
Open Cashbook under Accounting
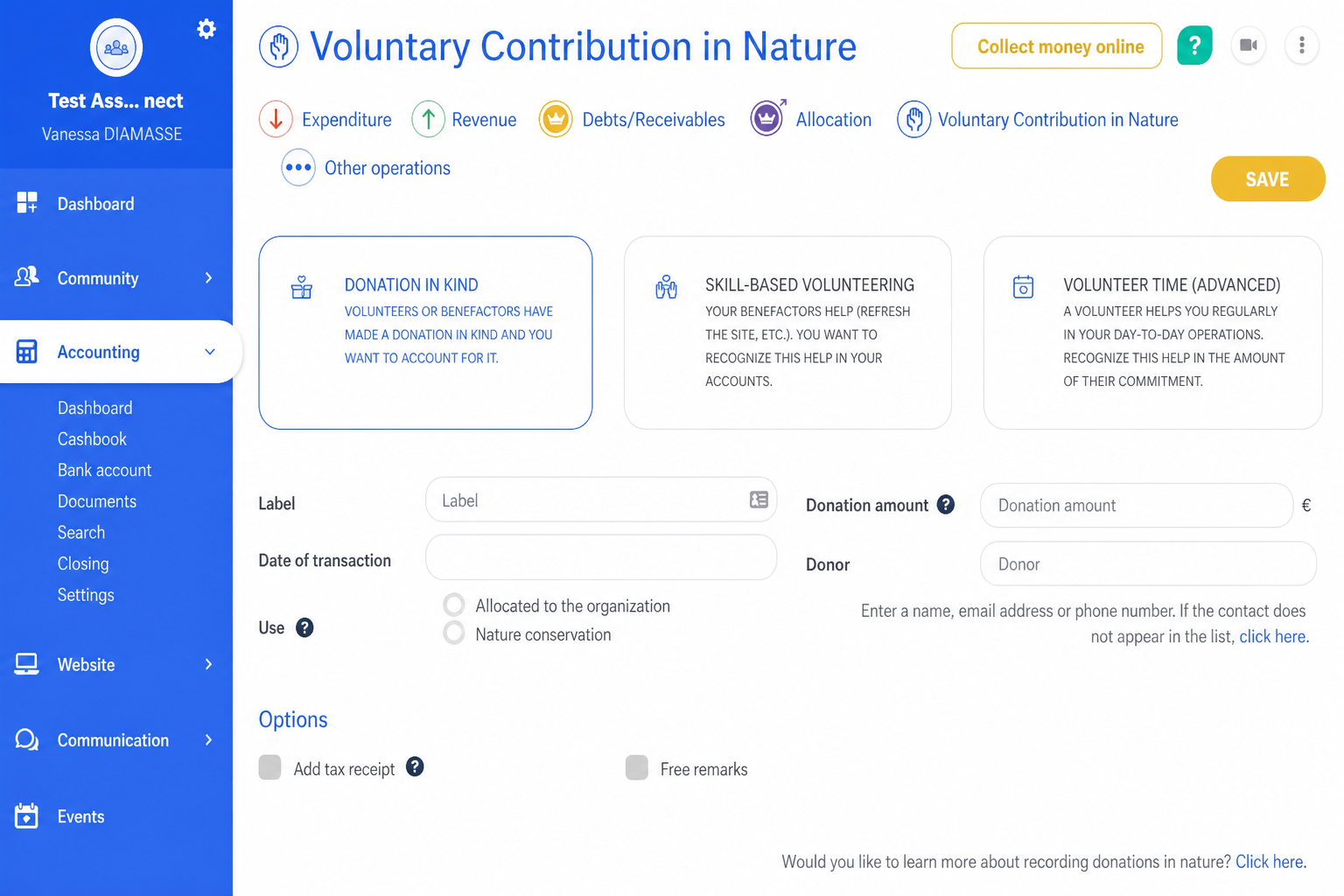pyautogui.click(x=92, y=439)
